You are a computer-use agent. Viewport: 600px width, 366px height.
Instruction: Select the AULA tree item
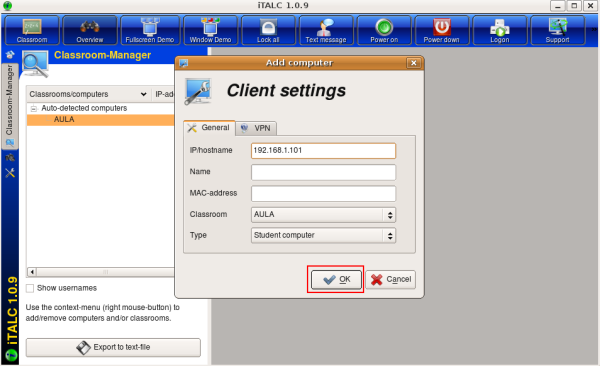pyautogui.click(x=101, y=119)
